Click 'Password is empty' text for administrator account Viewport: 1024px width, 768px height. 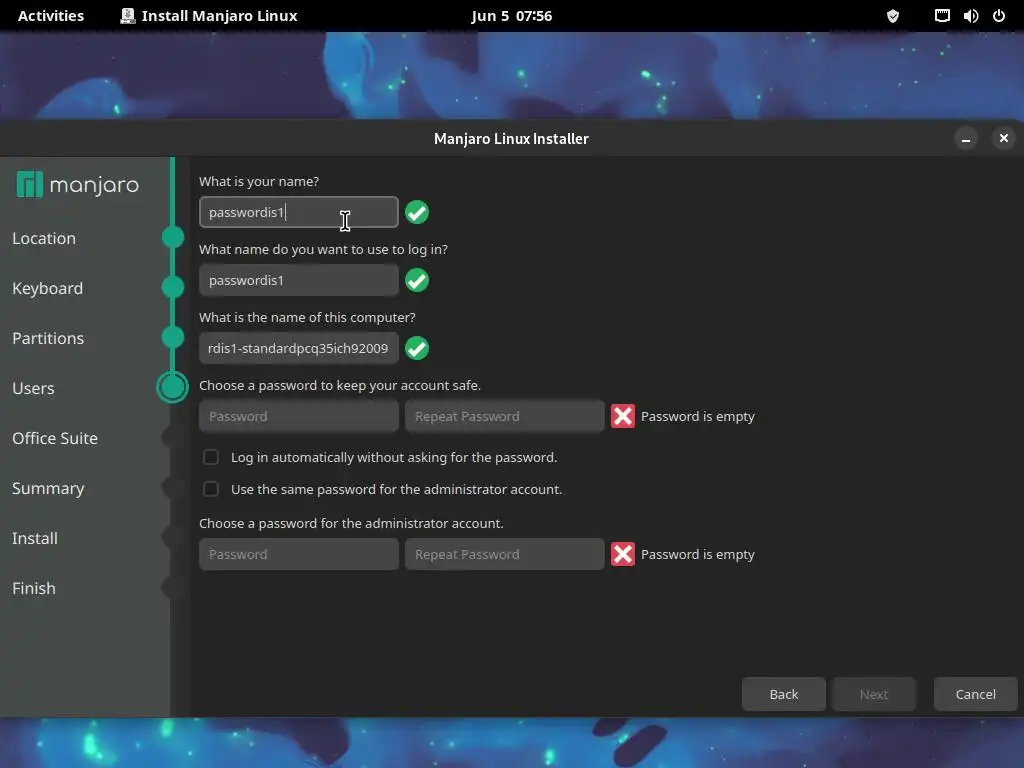click(697, 554)
